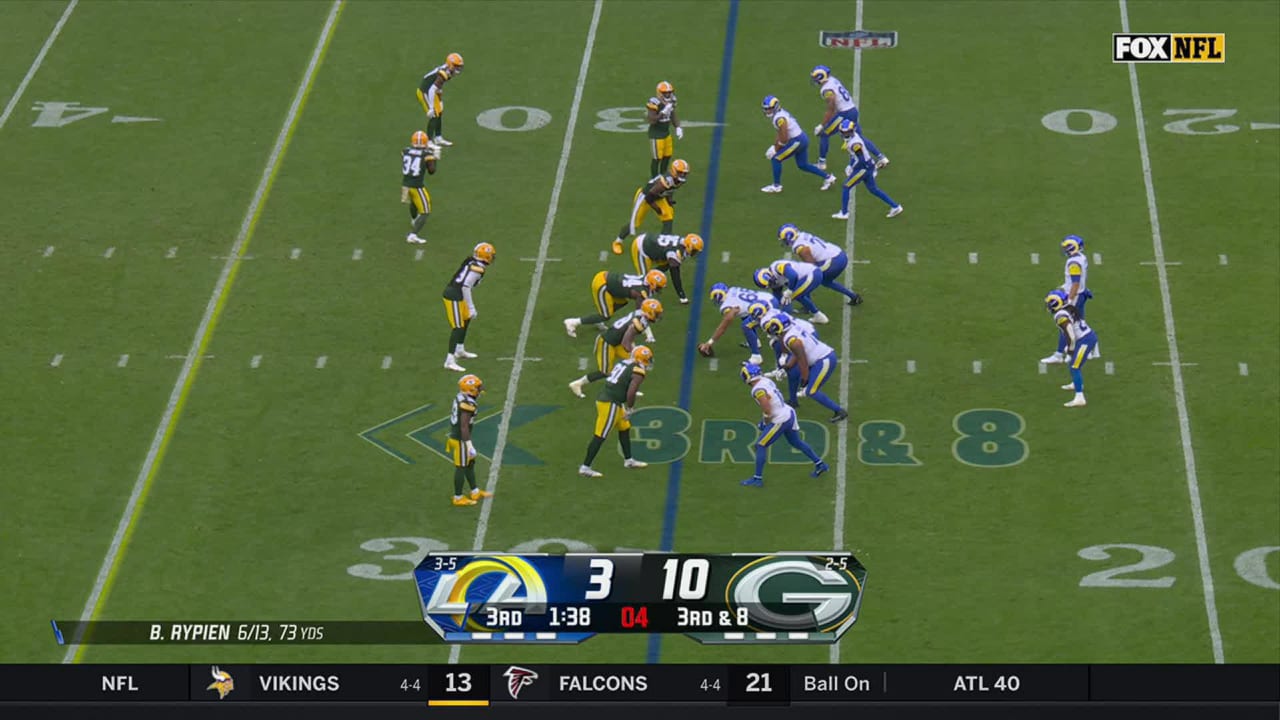Click the Vikings logo in the bottom ticker
Screen dimensions: 1280x720
coord(220,684)
